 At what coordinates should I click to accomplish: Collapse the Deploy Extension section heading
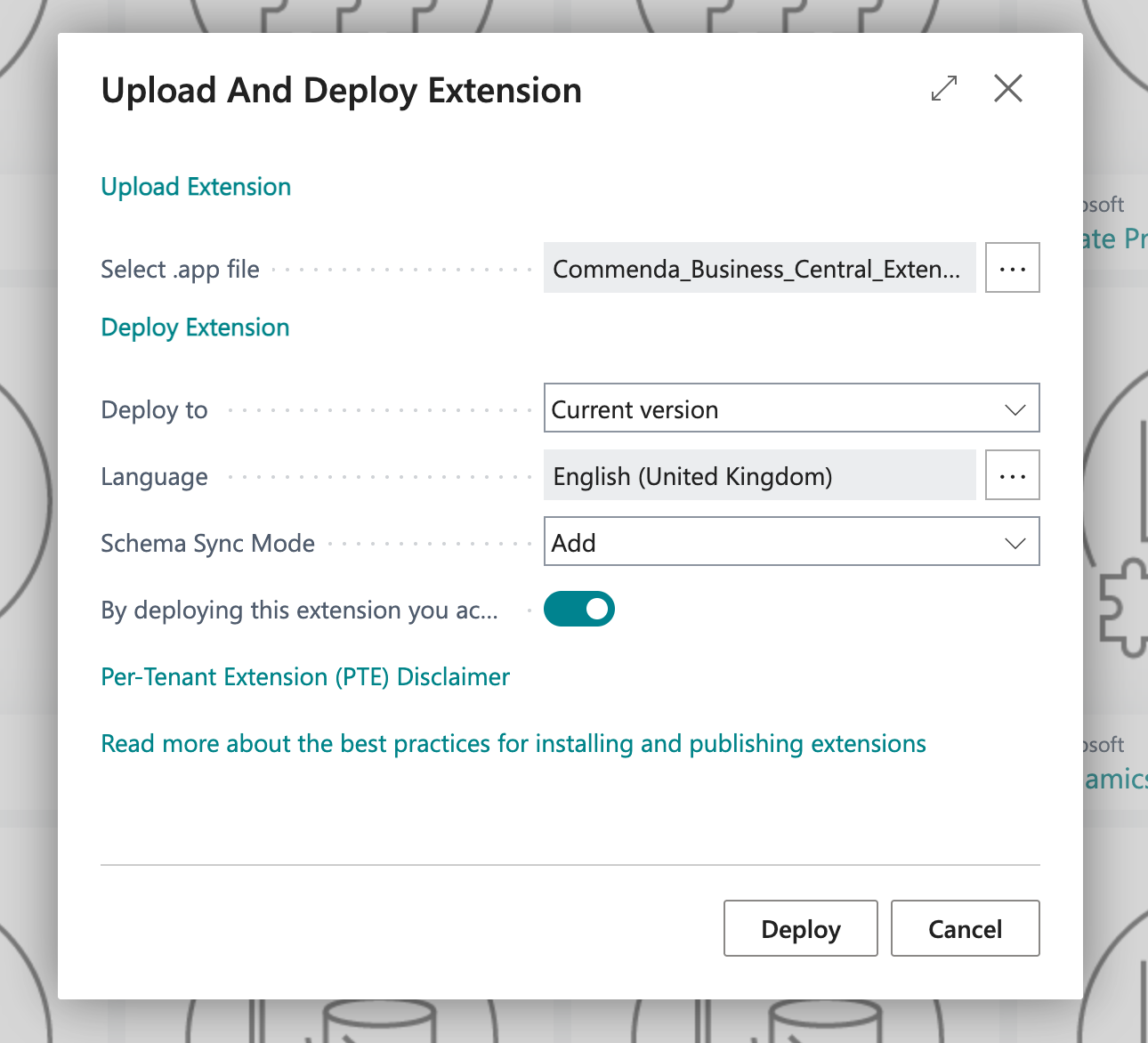(x=195, y=327)
